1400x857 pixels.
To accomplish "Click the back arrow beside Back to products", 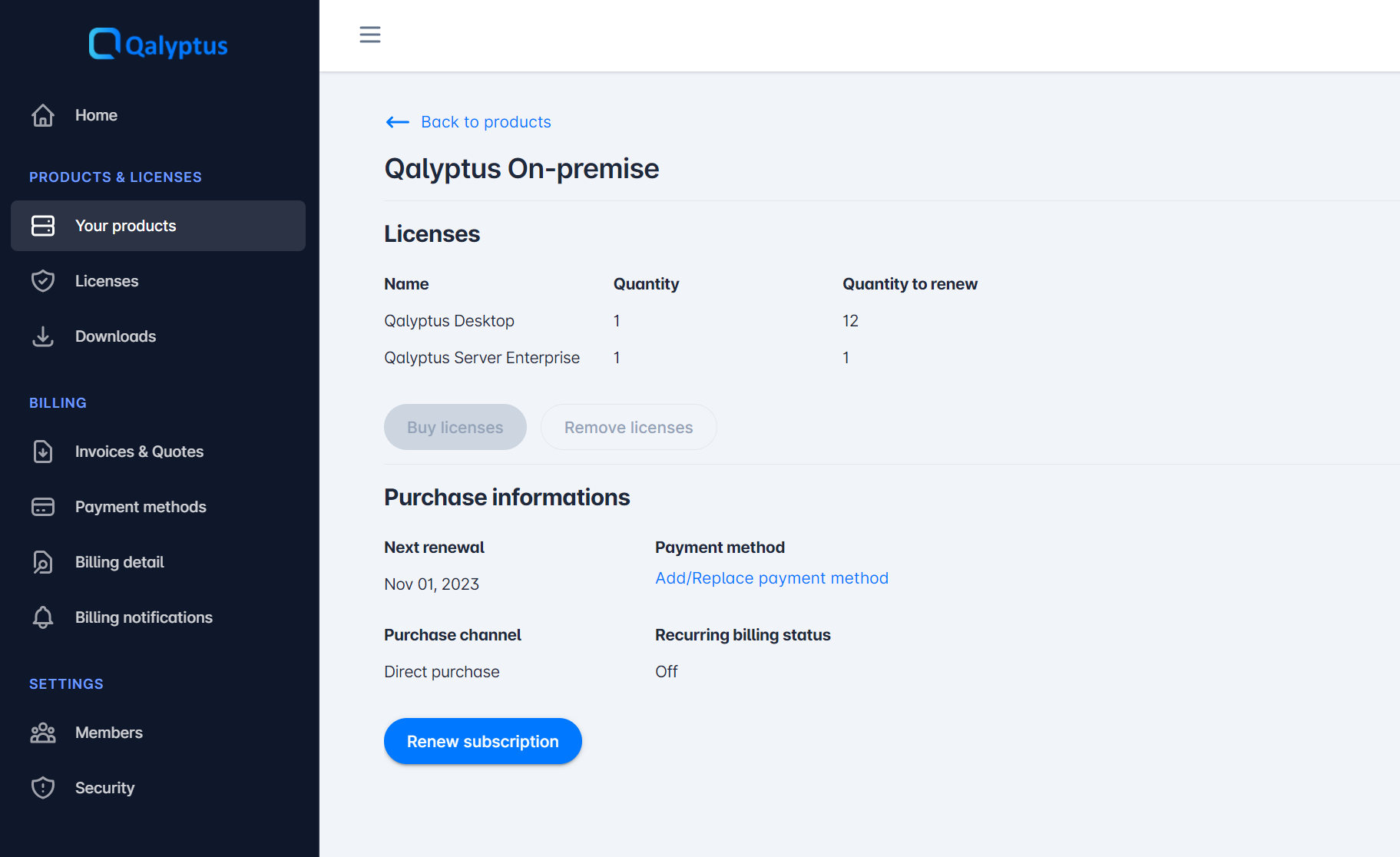I will point(397,122).
